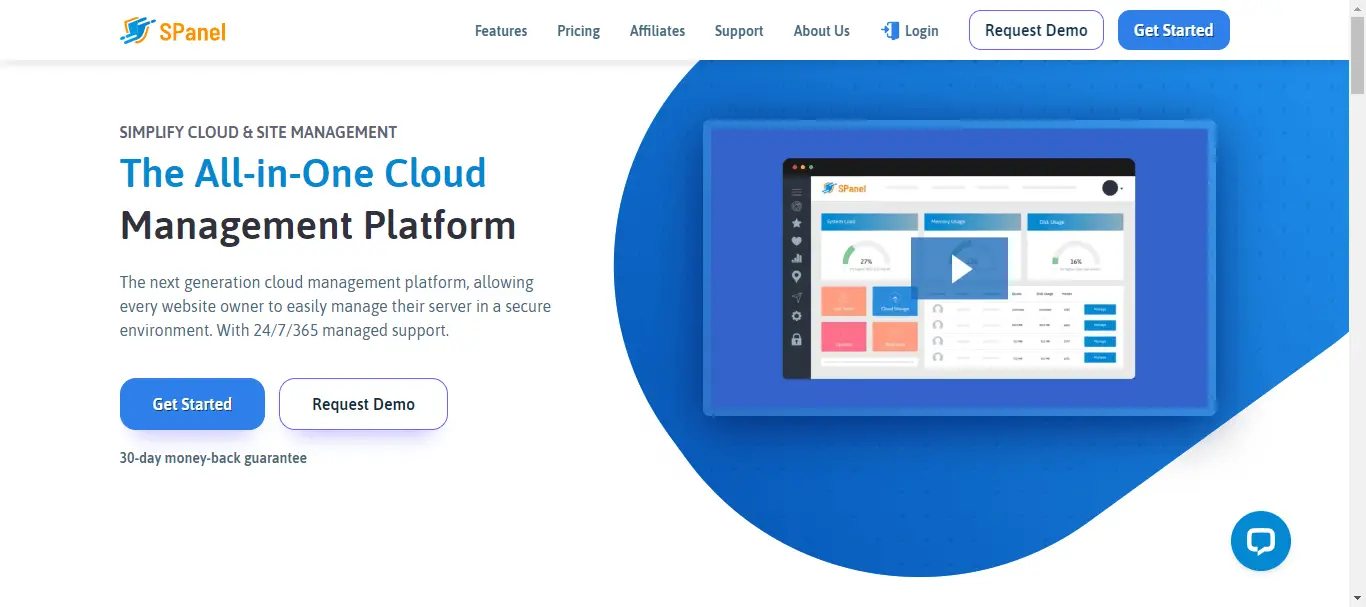The height and width of the screenshot is (607, 1366).
Task: Navigate to the Support page
Action: pyautogui.click(x=739, y=31)
